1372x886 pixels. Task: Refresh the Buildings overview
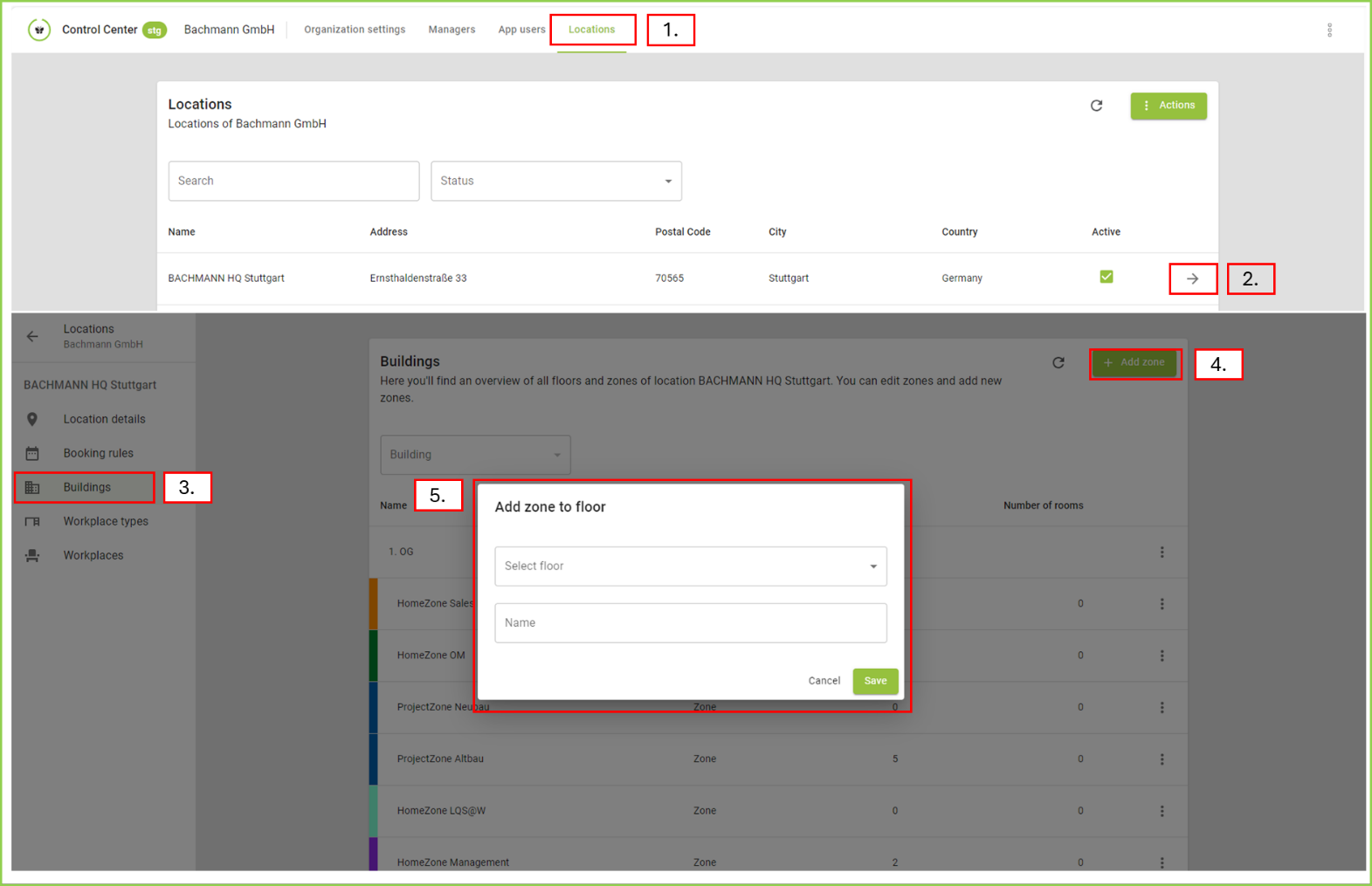pyautogui.click(x=1058, y=362)
